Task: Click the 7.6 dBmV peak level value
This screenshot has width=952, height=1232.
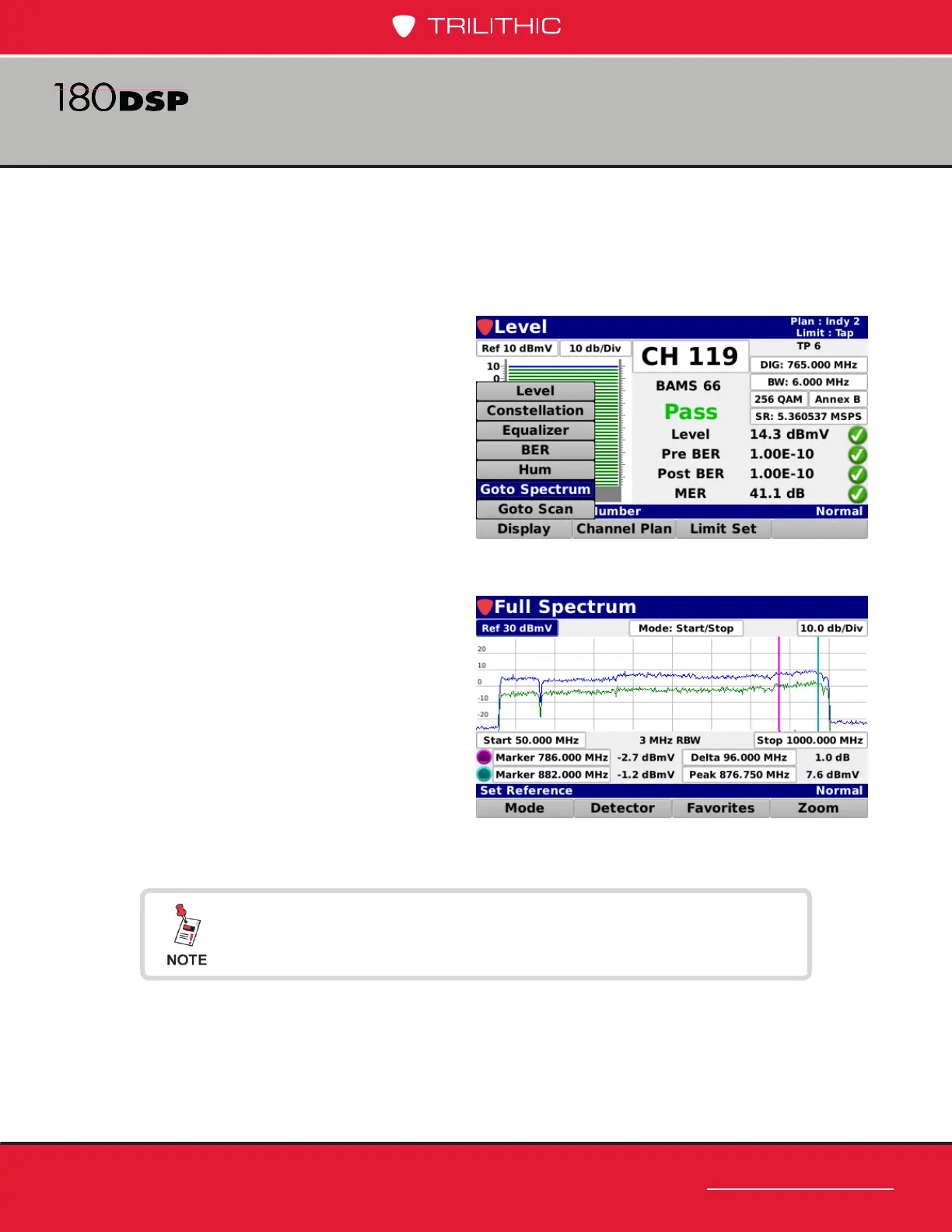Action: (832, 775)
